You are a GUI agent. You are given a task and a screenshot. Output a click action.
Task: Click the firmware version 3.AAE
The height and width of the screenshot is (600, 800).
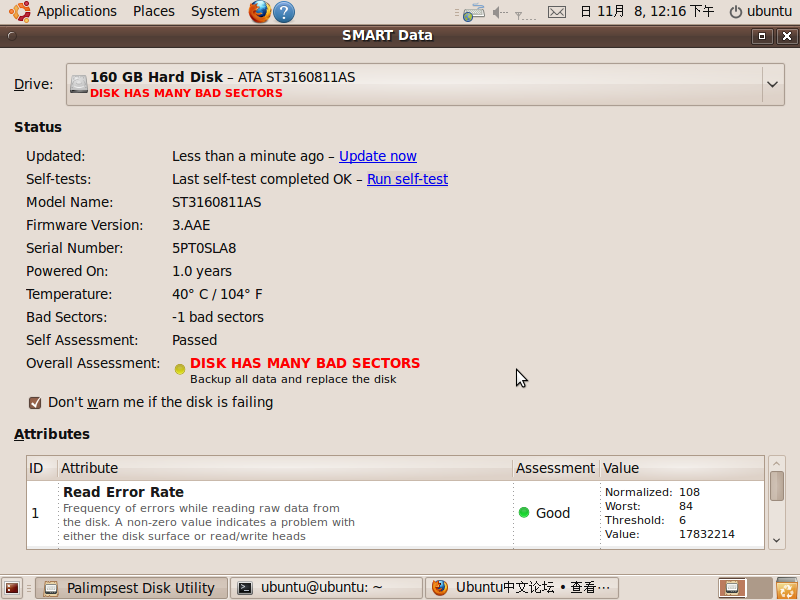pyautogui.click(x=191, y=226)
